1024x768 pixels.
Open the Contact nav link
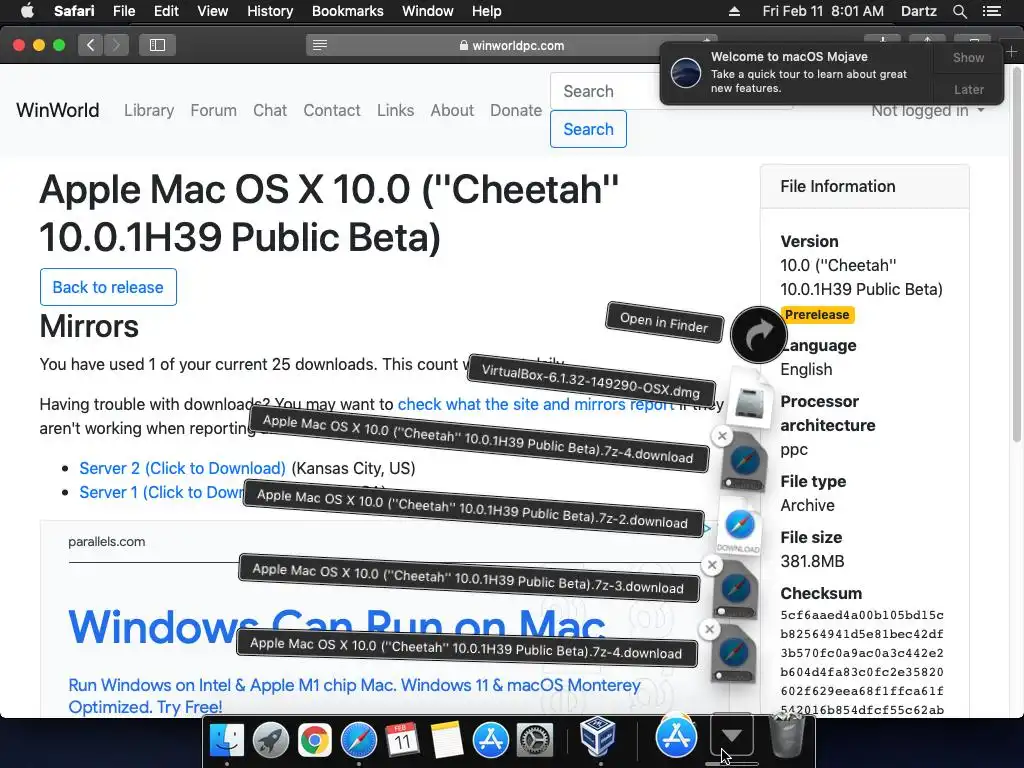332,110
